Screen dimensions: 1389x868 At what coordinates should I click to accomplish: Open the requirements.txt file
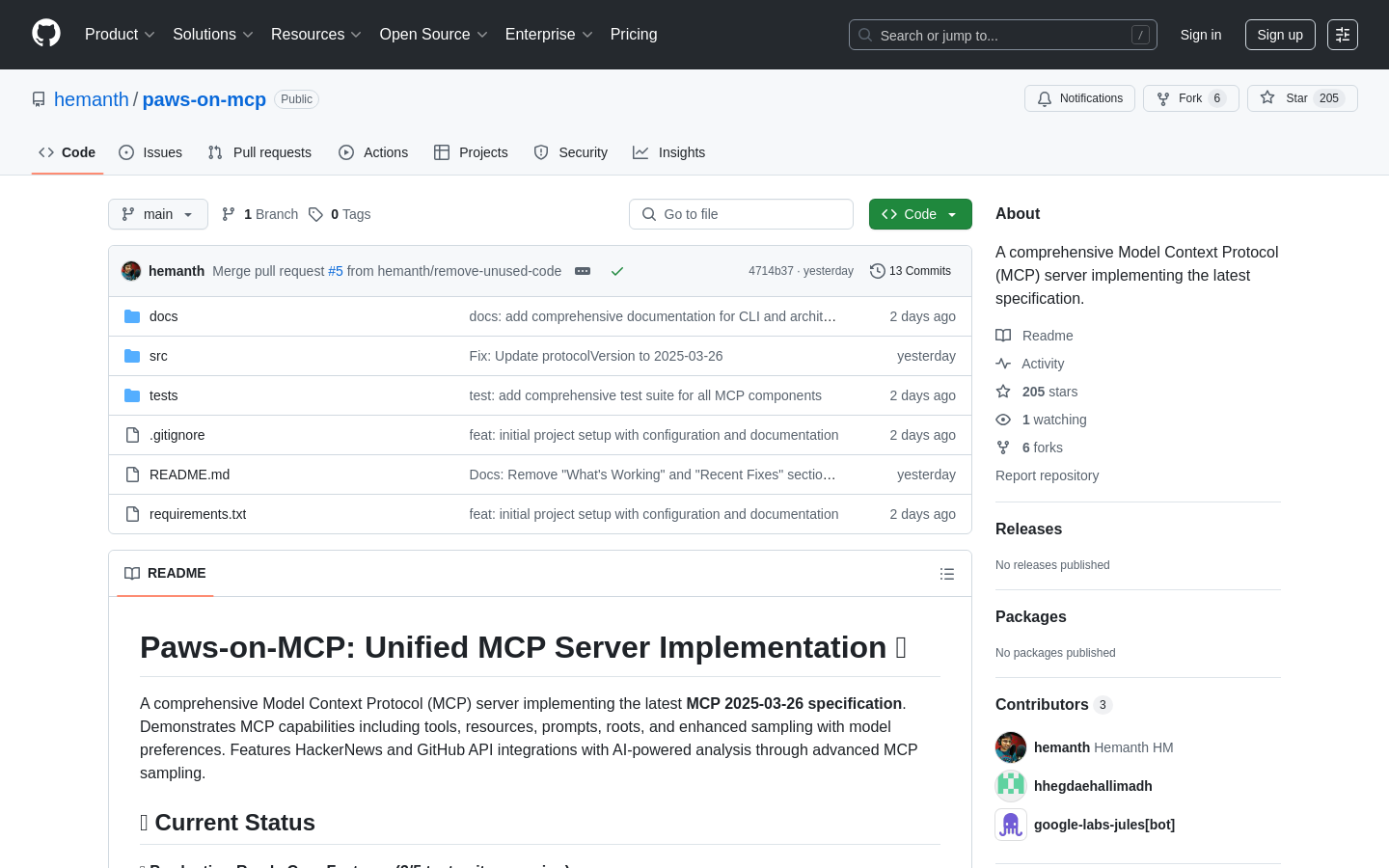click(198, 514)
